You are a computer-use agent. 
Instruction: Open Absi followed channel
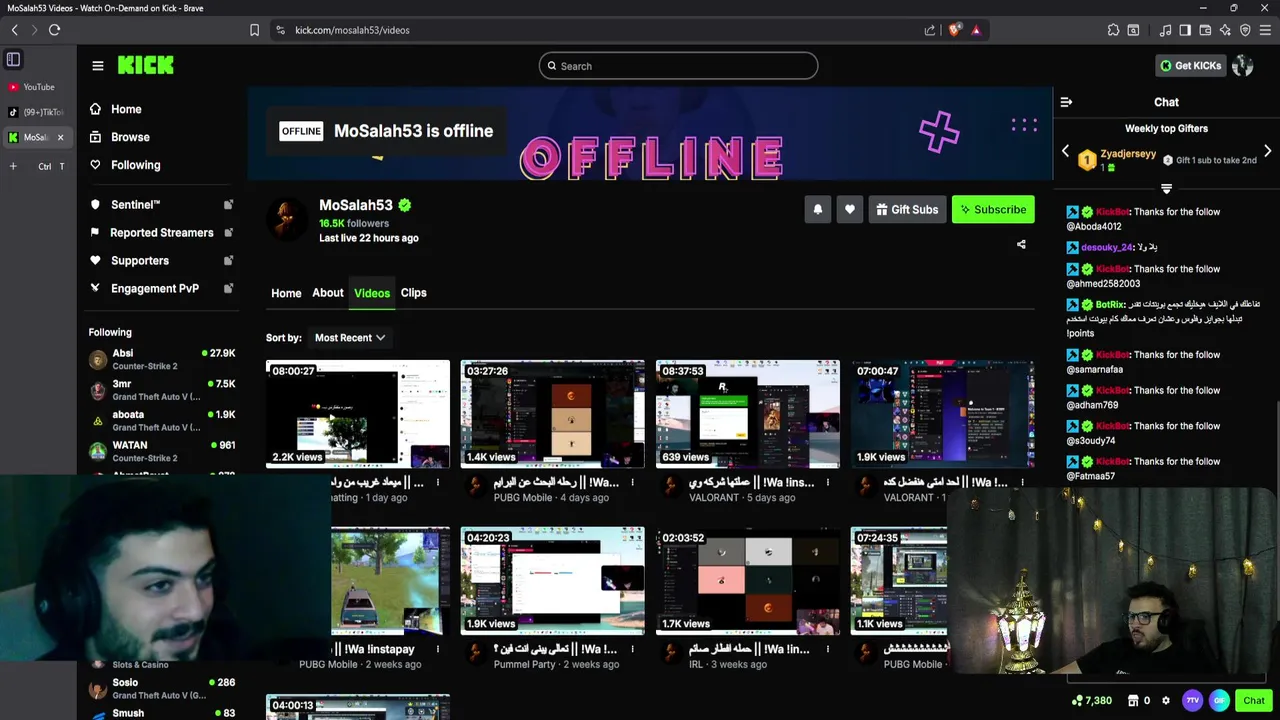pos(161,359)
